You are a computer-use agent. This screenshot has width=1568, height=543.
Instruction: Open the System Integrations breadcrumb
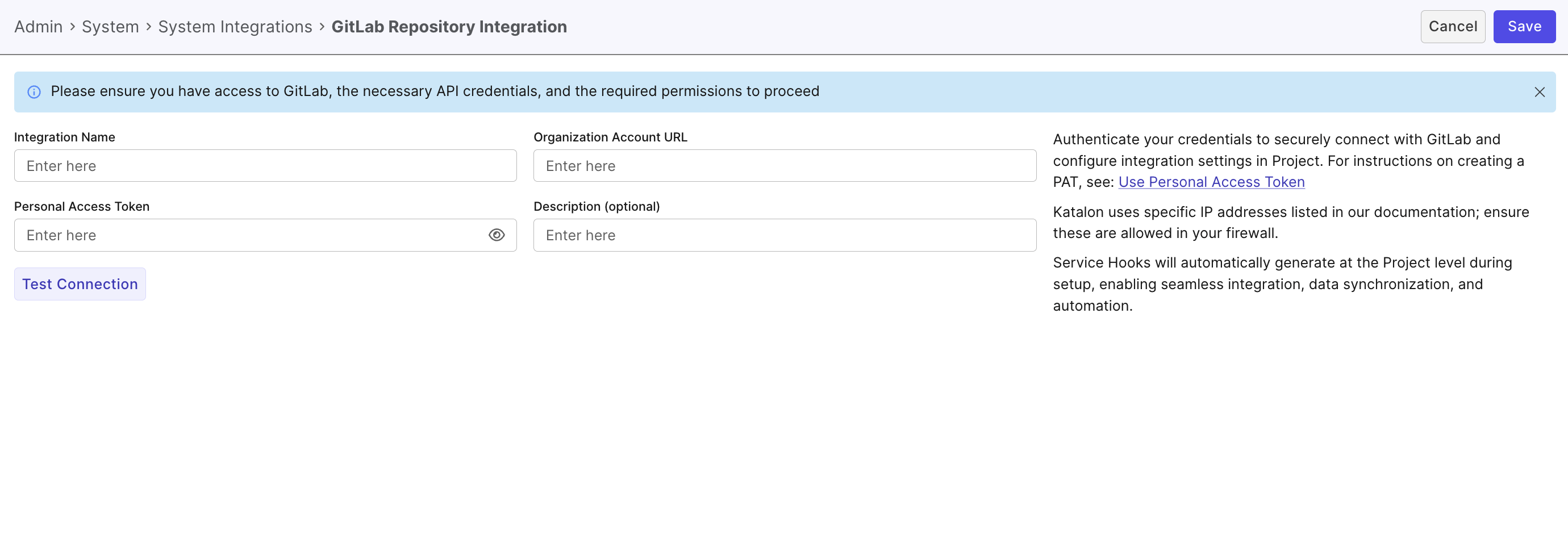coord(235,27)
